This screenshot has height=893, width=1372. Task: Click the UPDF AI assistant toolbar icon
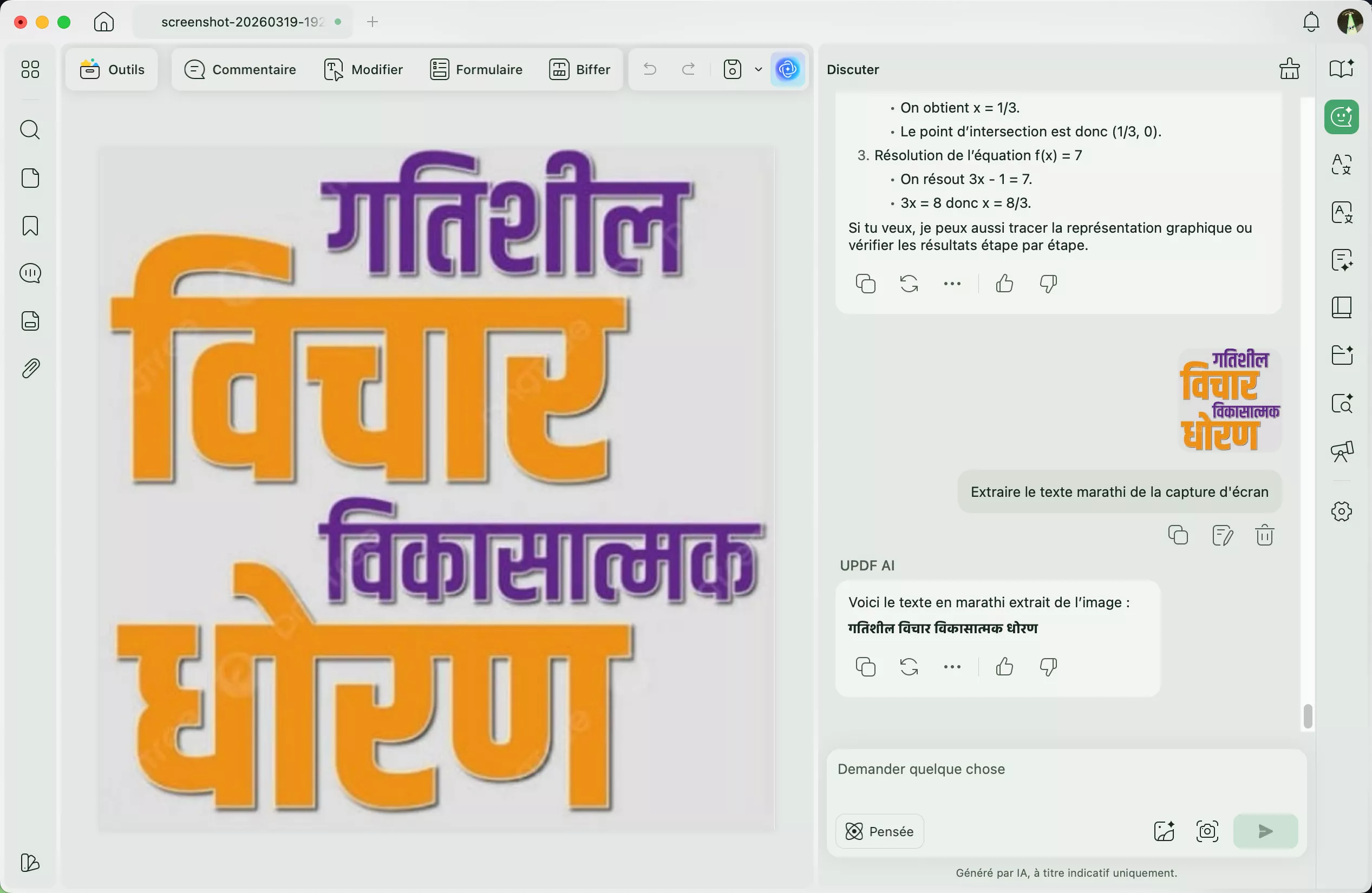787,70
